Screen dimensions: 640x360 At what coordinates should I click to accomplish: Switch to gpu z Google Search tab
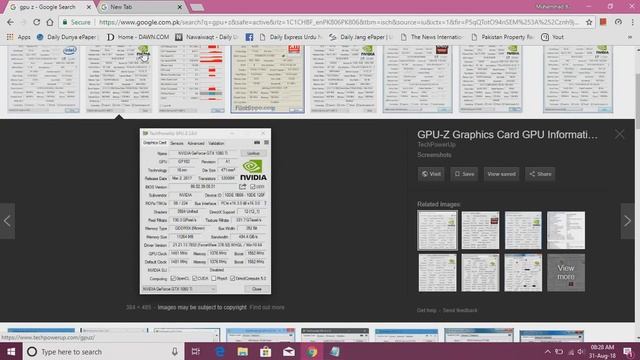(47, 7)
